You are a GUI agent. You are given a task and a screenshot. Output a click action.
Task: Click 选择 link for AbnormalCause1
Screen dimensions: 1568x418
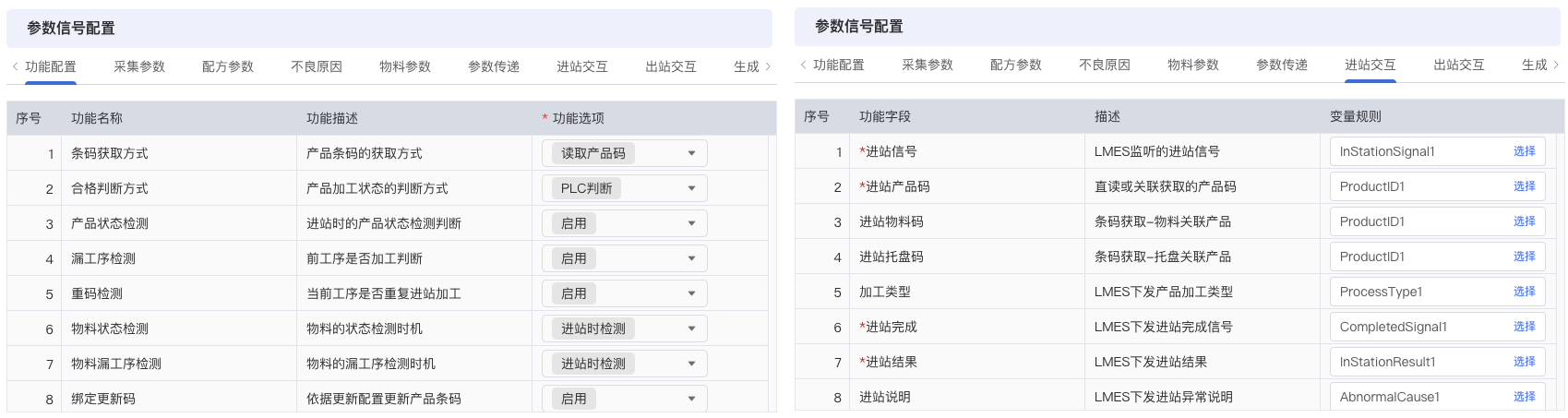click(1525, 397)
